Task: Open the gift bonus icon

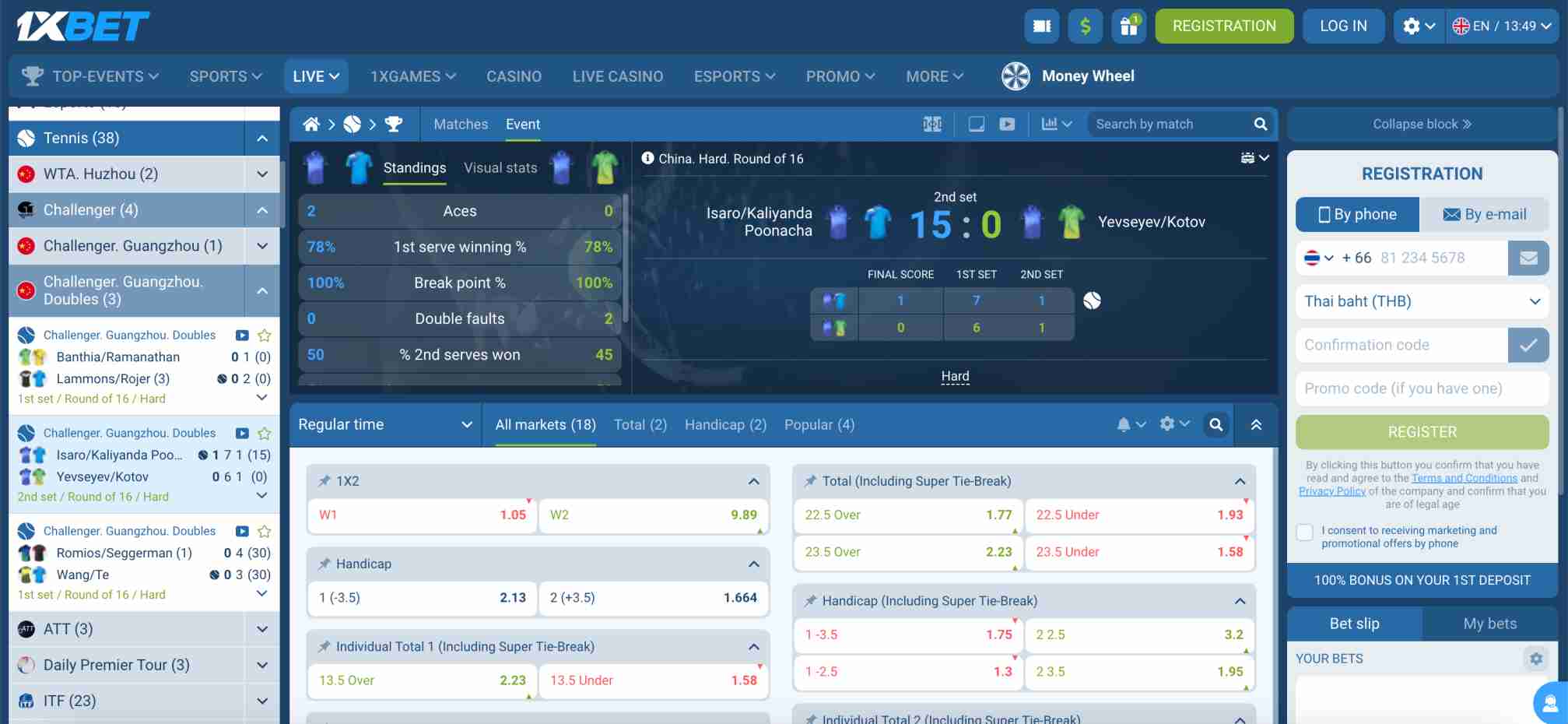Action: point(1129,26)
